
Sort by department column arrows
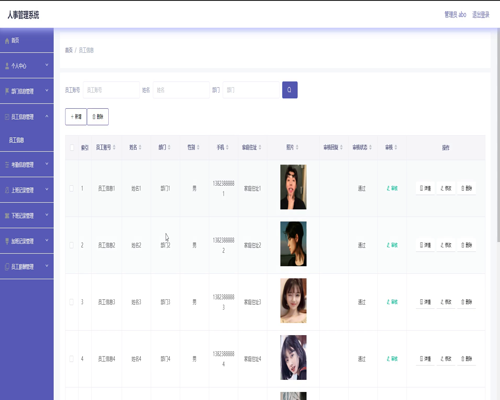(169, 147)
